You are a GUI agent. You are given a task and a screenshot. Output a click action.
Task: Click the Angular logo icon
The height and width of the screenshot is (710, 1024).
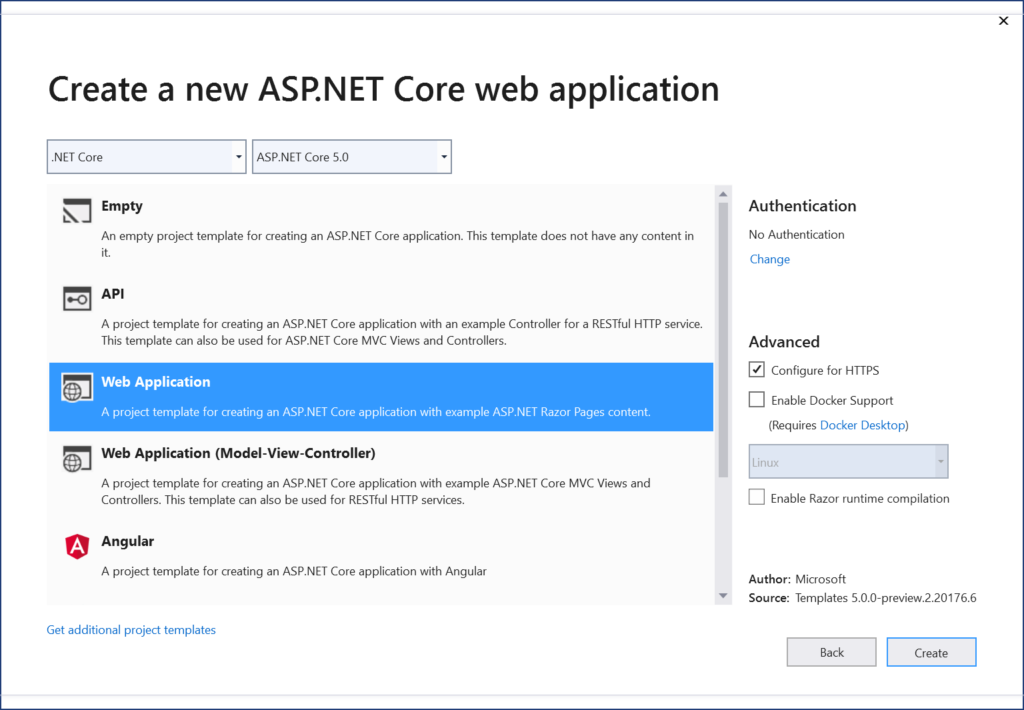[77, 546]
